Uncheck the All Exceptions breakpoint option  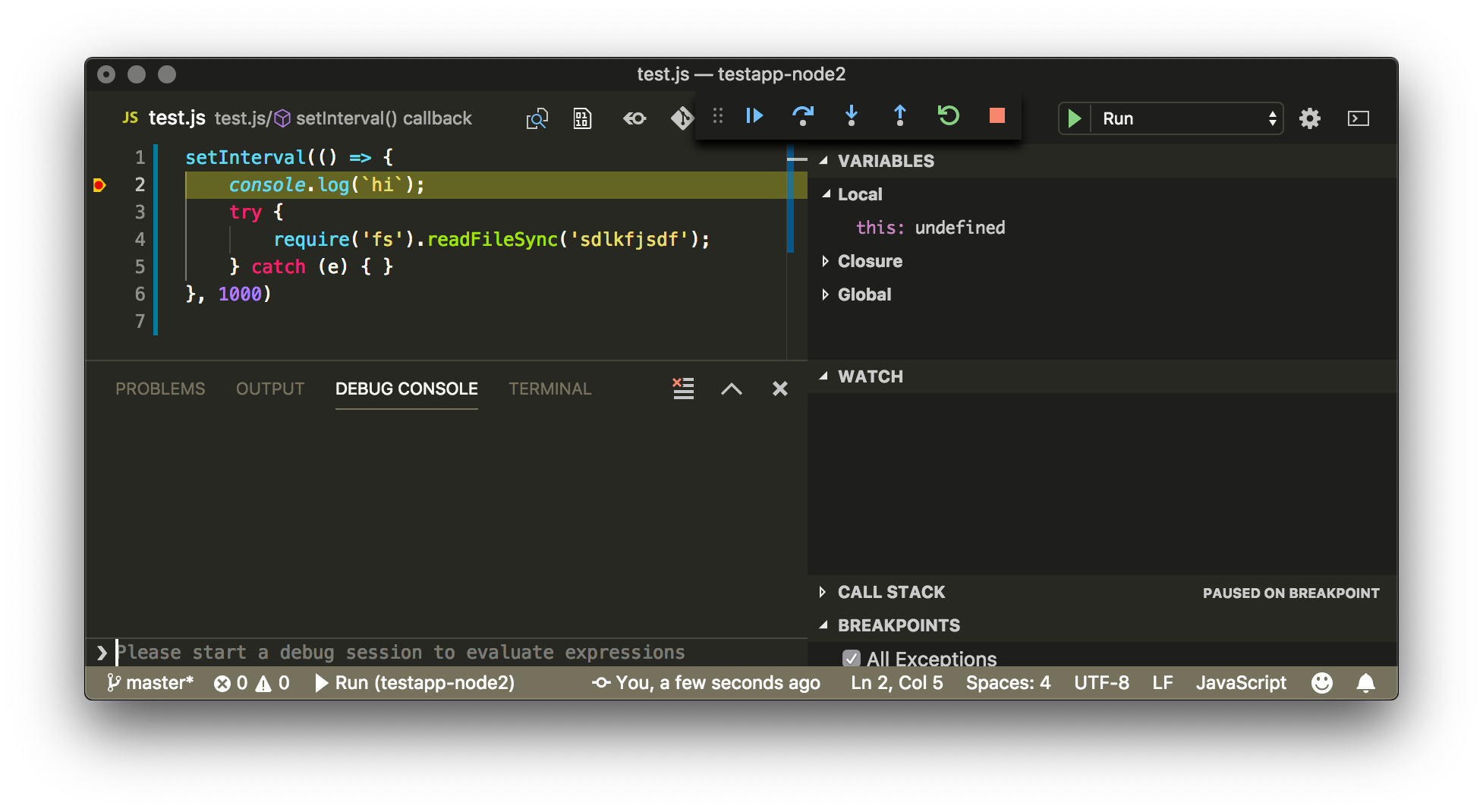click(x=852, y=658)
